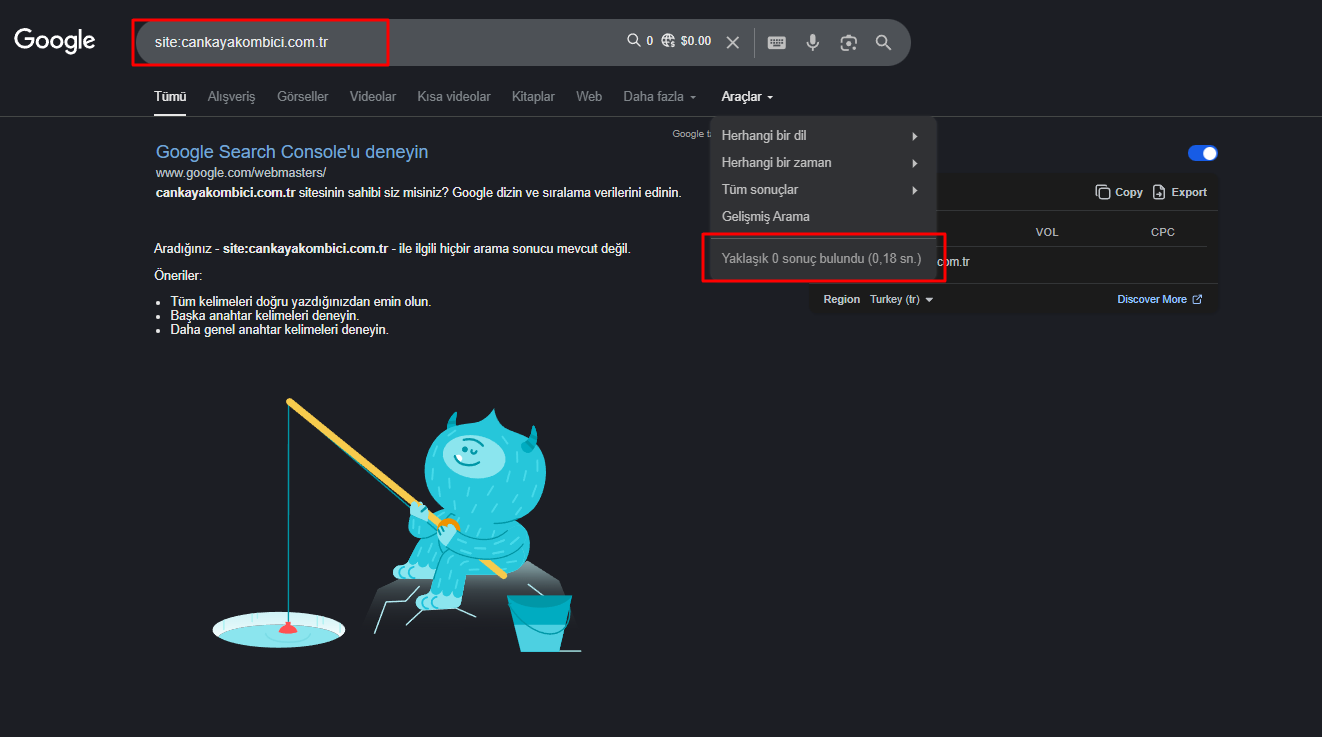Screen dimensions: 1322x737
Task: Open the Discover More external link
Action: click(1160, 299)
